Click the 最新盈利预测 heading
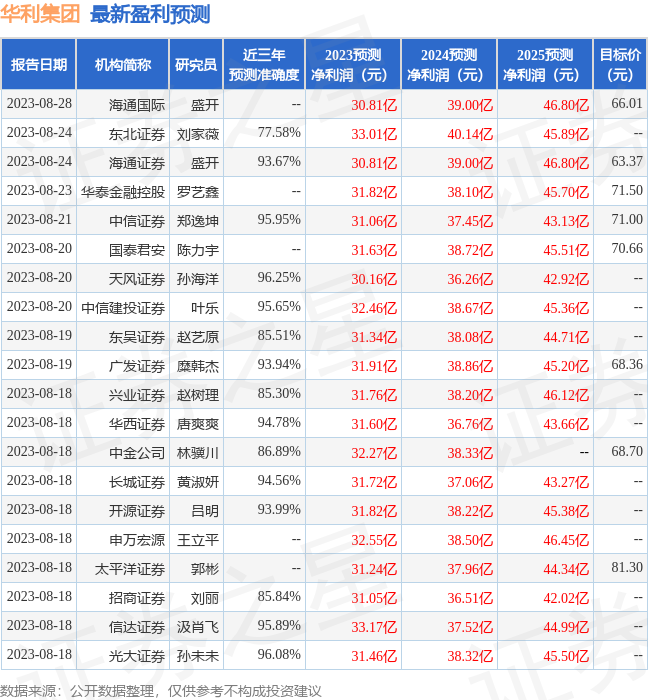648x700 pixels. tap(150, 14)
